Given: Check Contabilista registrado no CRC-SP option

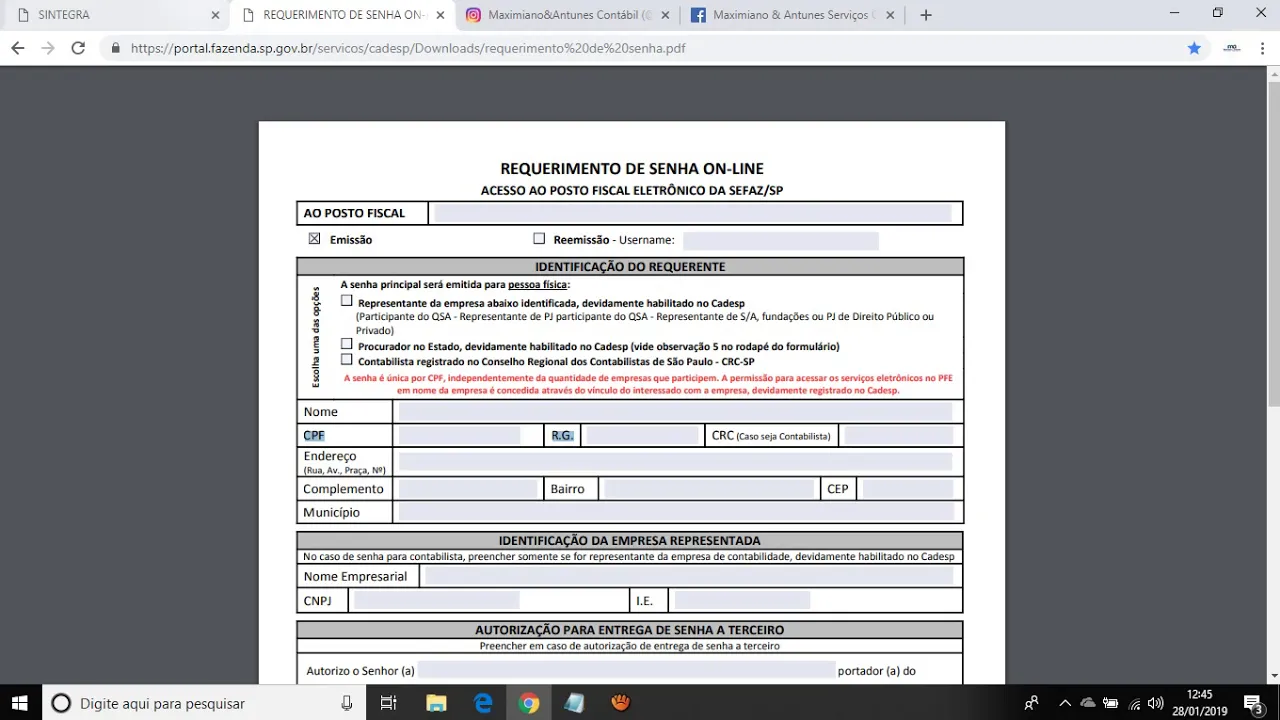Looking at the screenshot, I should pyautogui.click(x=347, y=359).
